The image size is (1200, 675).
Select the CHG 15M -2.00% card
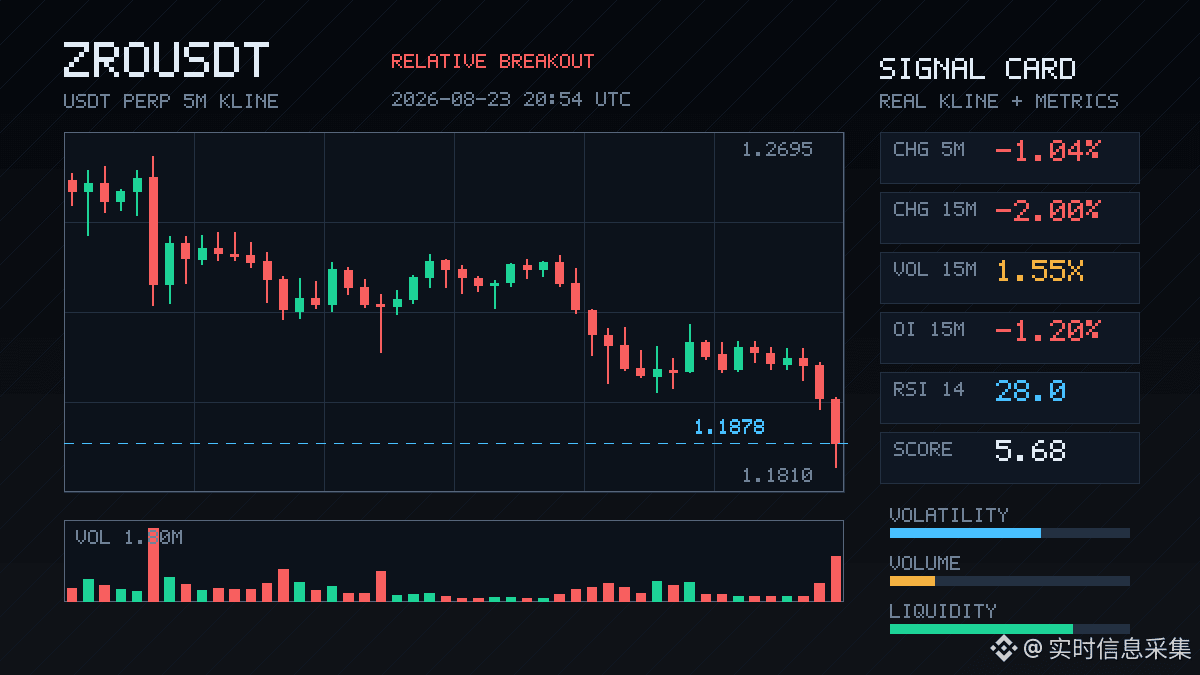point(1009,217)
